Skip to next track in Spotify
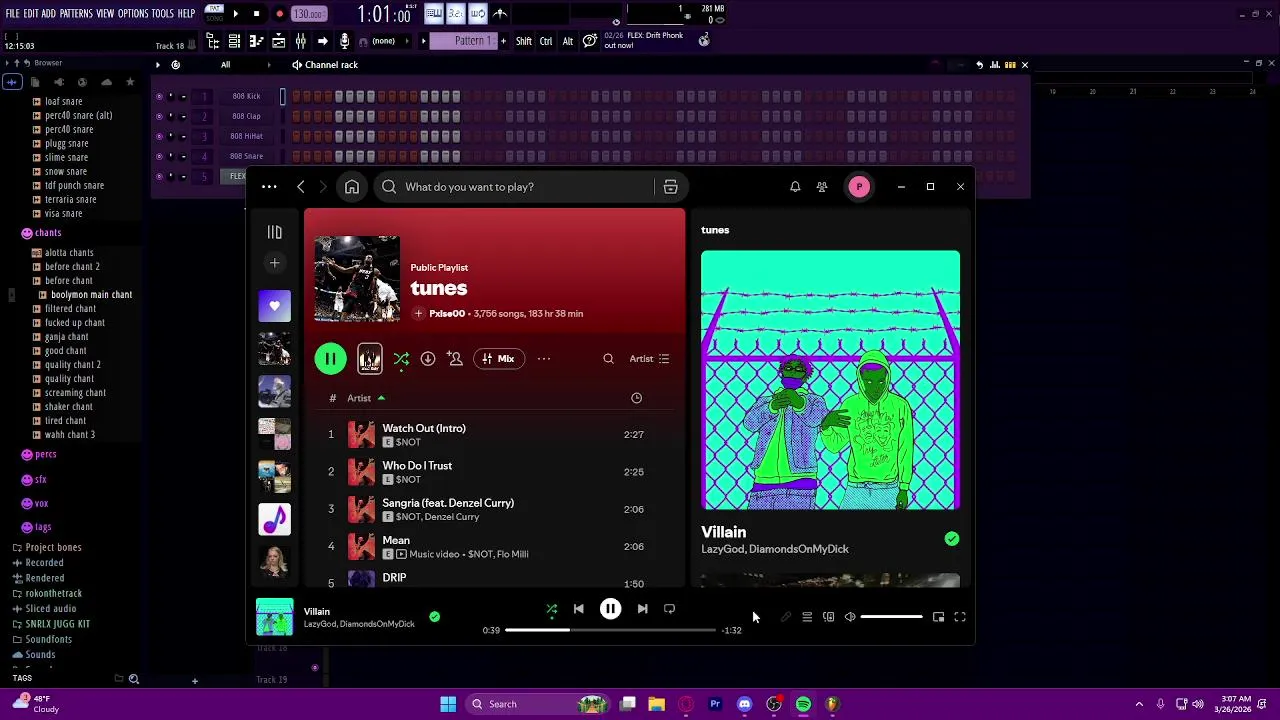 (x=642, y=608)
